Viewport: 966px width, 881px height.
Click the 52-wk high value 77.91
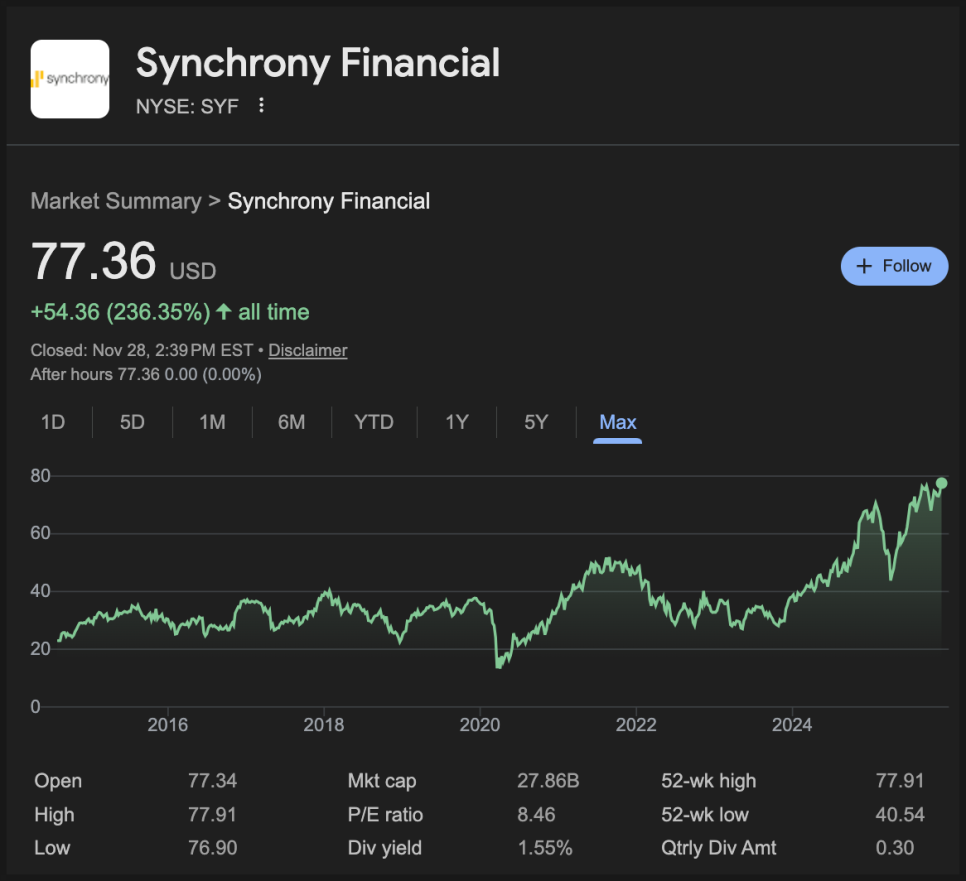(899, 781)
